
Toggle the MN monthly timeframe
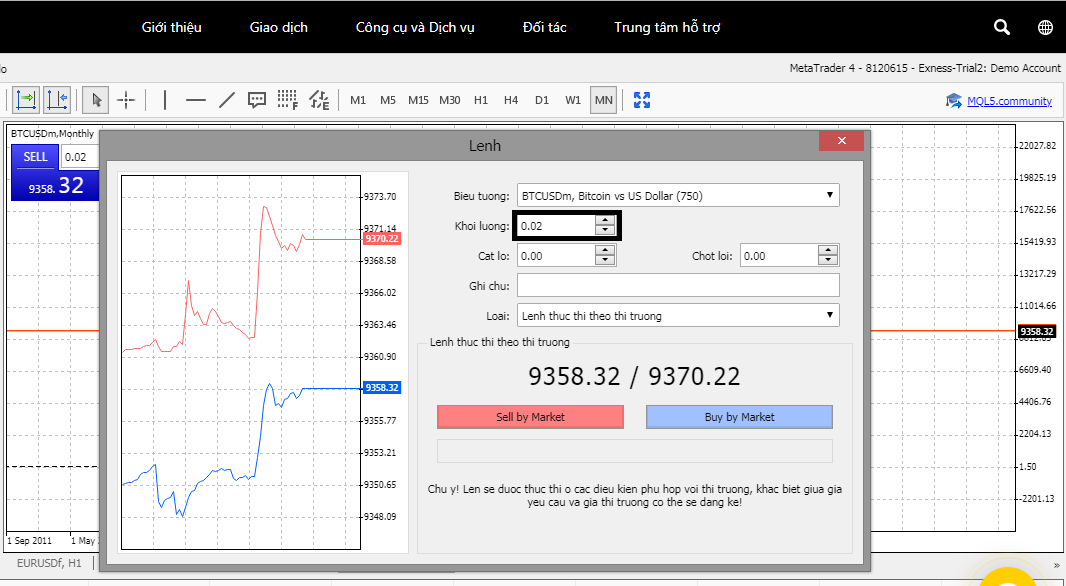coord(603,100)
